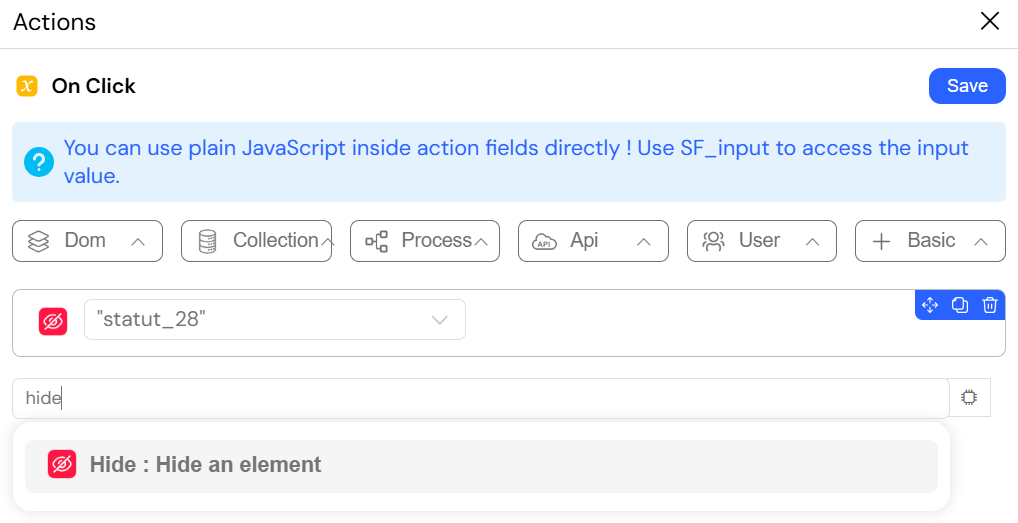This screenshot has height=523, width=1018.
Task: Click the chip icon beside search field
Action: [969, 397]
